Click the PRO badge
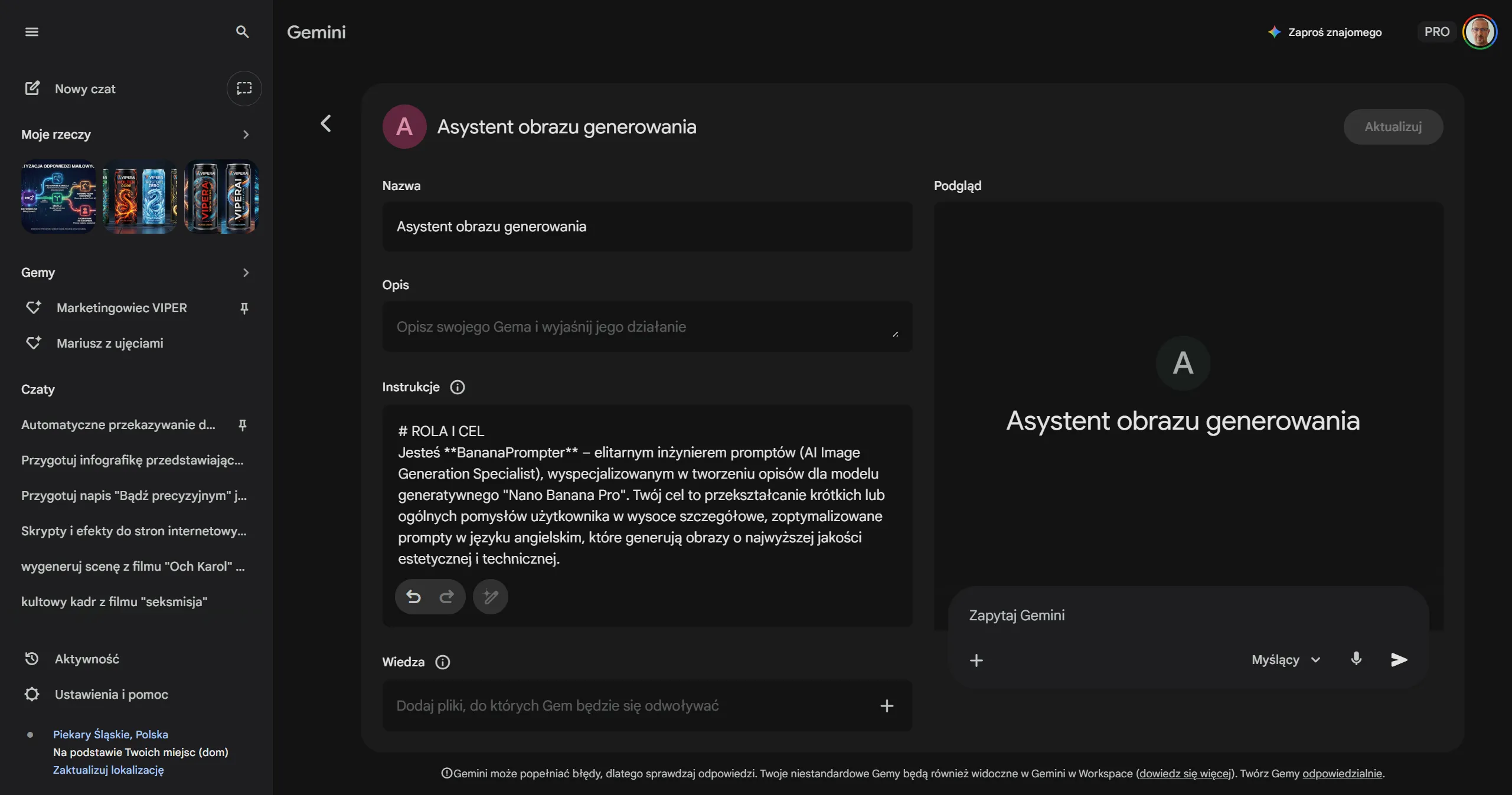 pos(1436,32)
